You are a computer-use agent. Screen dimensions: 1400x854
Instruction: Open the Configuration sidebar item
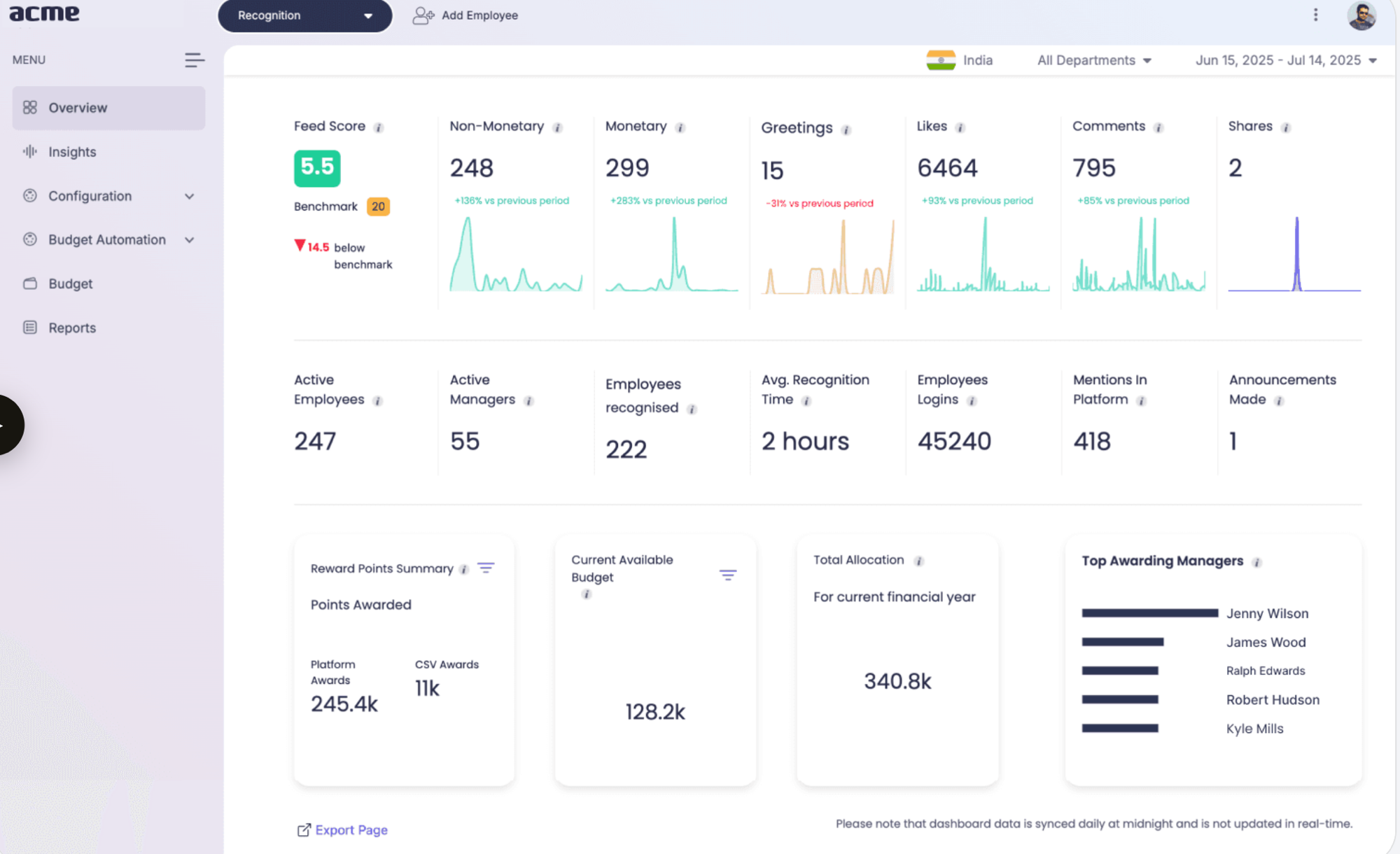point(108,196)
